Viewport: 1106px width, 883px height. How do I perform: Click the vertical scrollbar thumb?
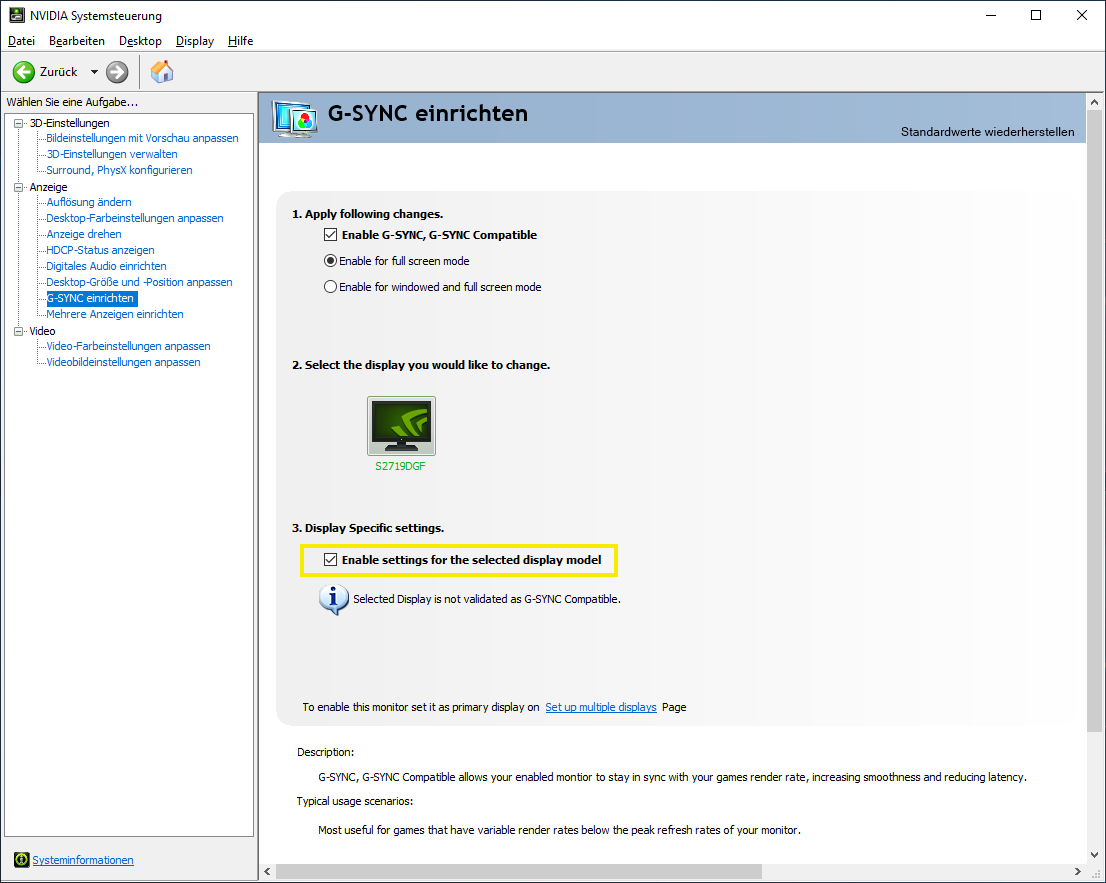tap(1095, 421)
